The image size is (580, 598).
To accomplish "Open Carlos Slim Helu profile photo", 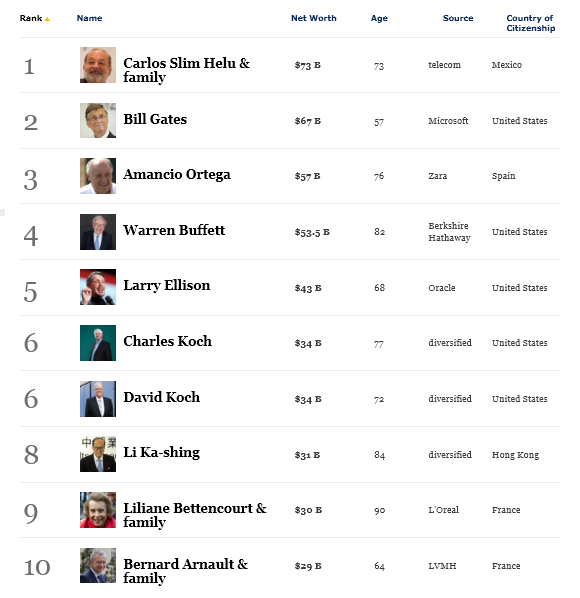I will tap(98, 65).
